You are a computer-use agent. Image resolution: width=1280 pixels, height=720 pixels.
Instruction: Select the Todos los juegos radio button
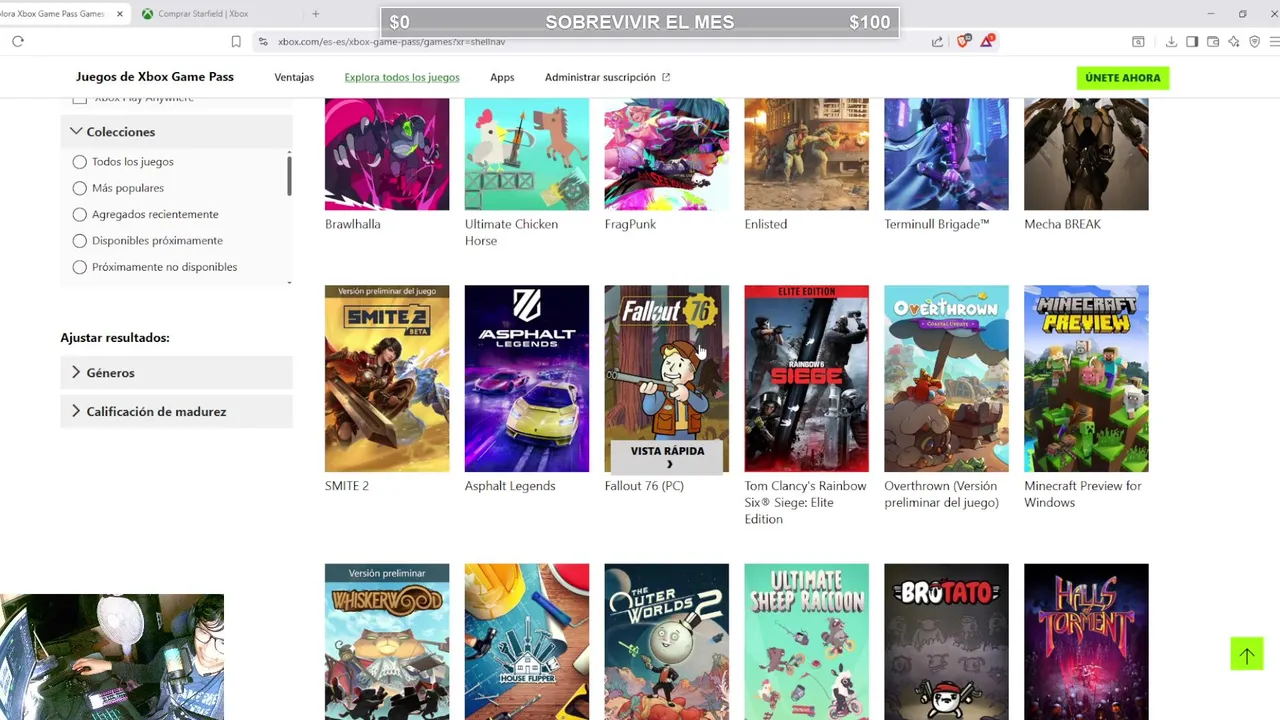tap(80, 161)
